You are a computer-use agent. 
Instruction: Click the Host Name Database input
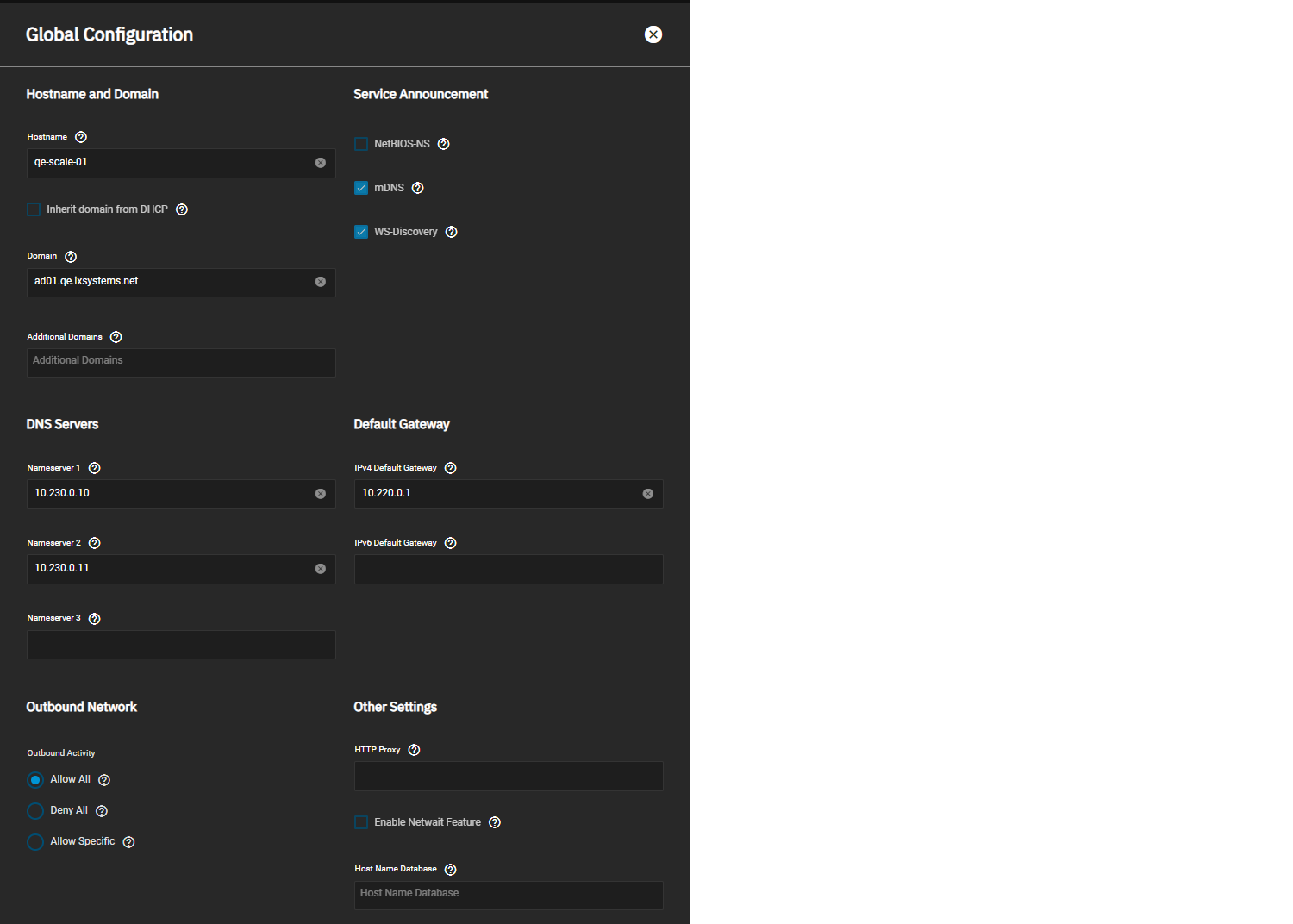tap(509, 894)
